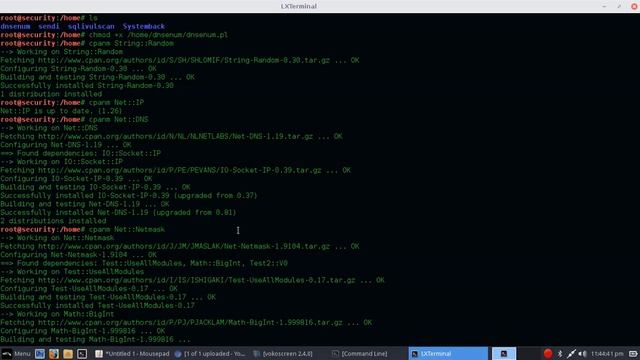Click the 'cpanm String::Random' command text
This screenshot has width=640, height=360.
(x=131, y=43)
